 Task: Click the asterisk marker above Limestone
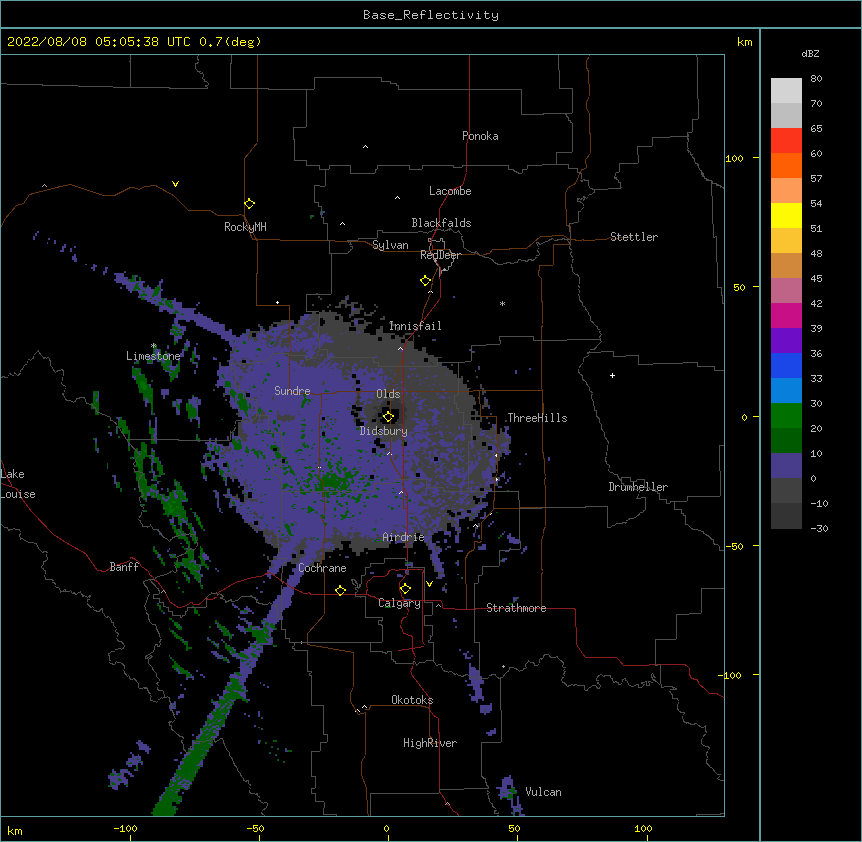(154, 346)
